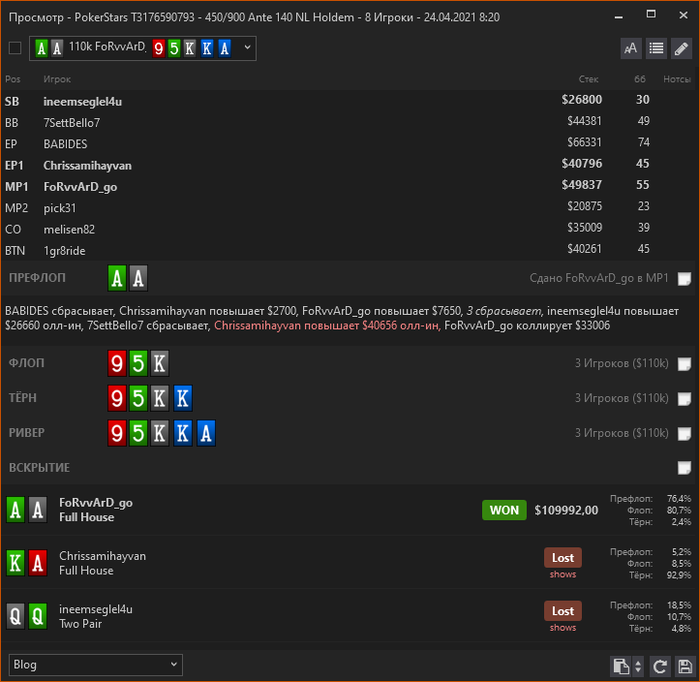700x682 pixels.
Task: Click FoRvvArD_go name in showdown section
Action: 96,503
